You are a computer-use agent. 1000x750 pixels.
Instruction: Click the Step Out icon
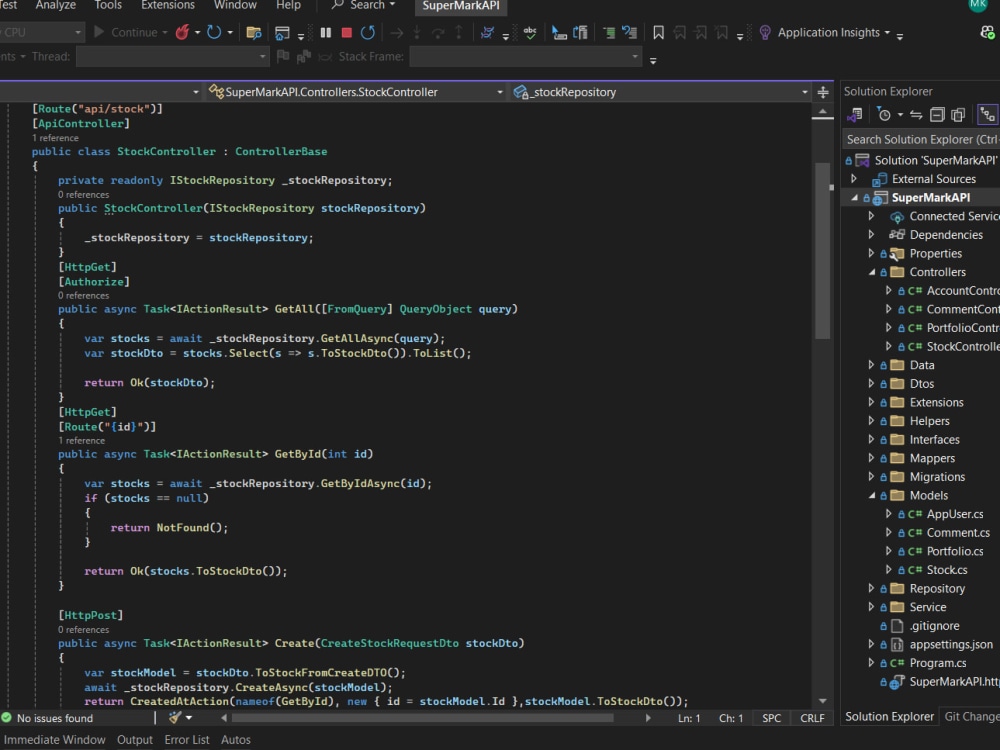(459, 33)
